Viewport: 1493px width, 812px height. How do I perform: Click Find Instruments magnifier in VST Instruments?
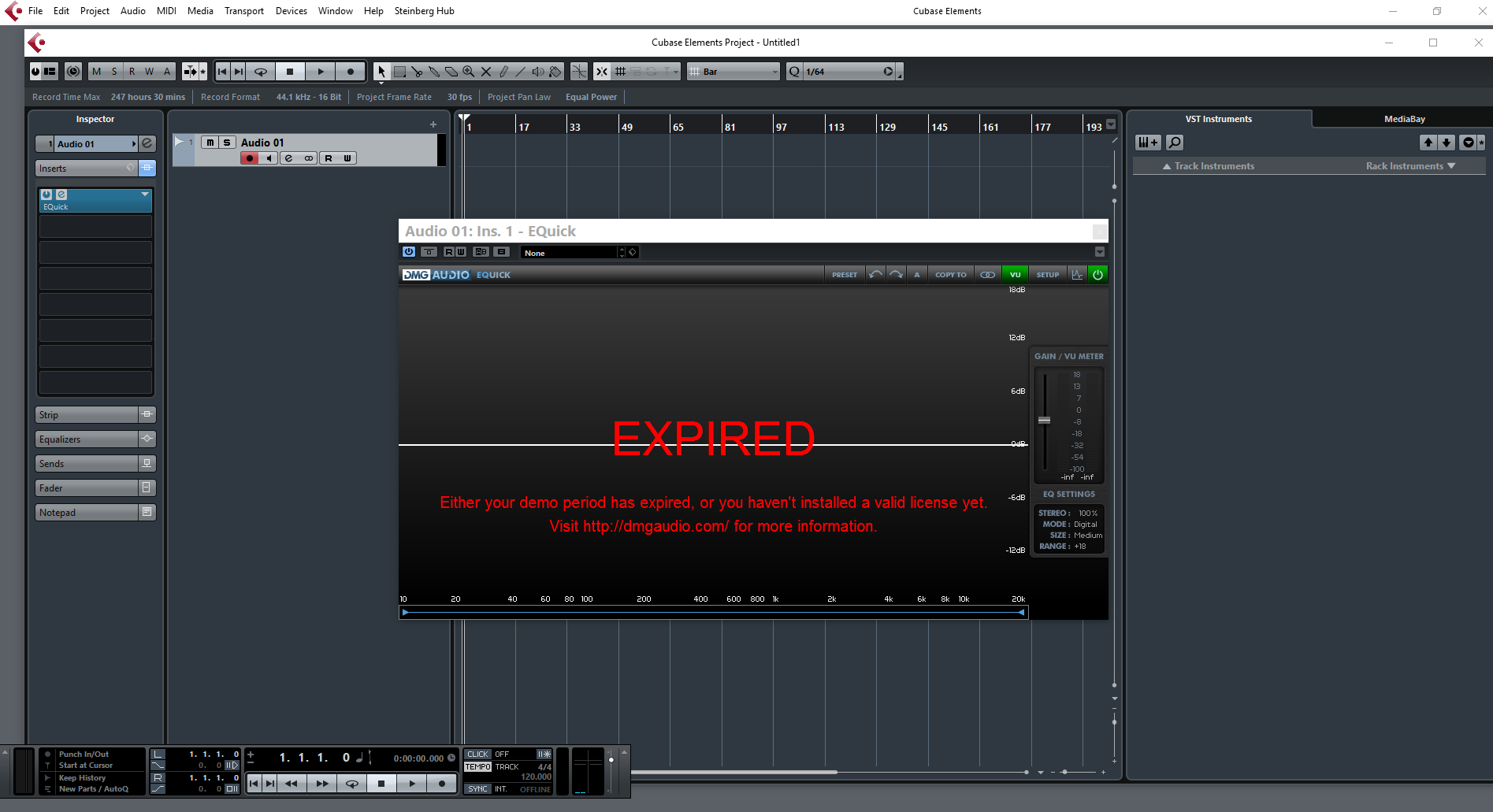tap(1175, 143)
